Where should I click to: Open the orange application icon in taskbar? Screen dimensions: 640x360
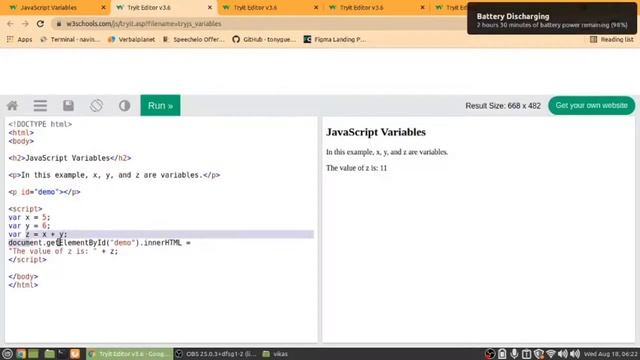click(x=75, y=354)
